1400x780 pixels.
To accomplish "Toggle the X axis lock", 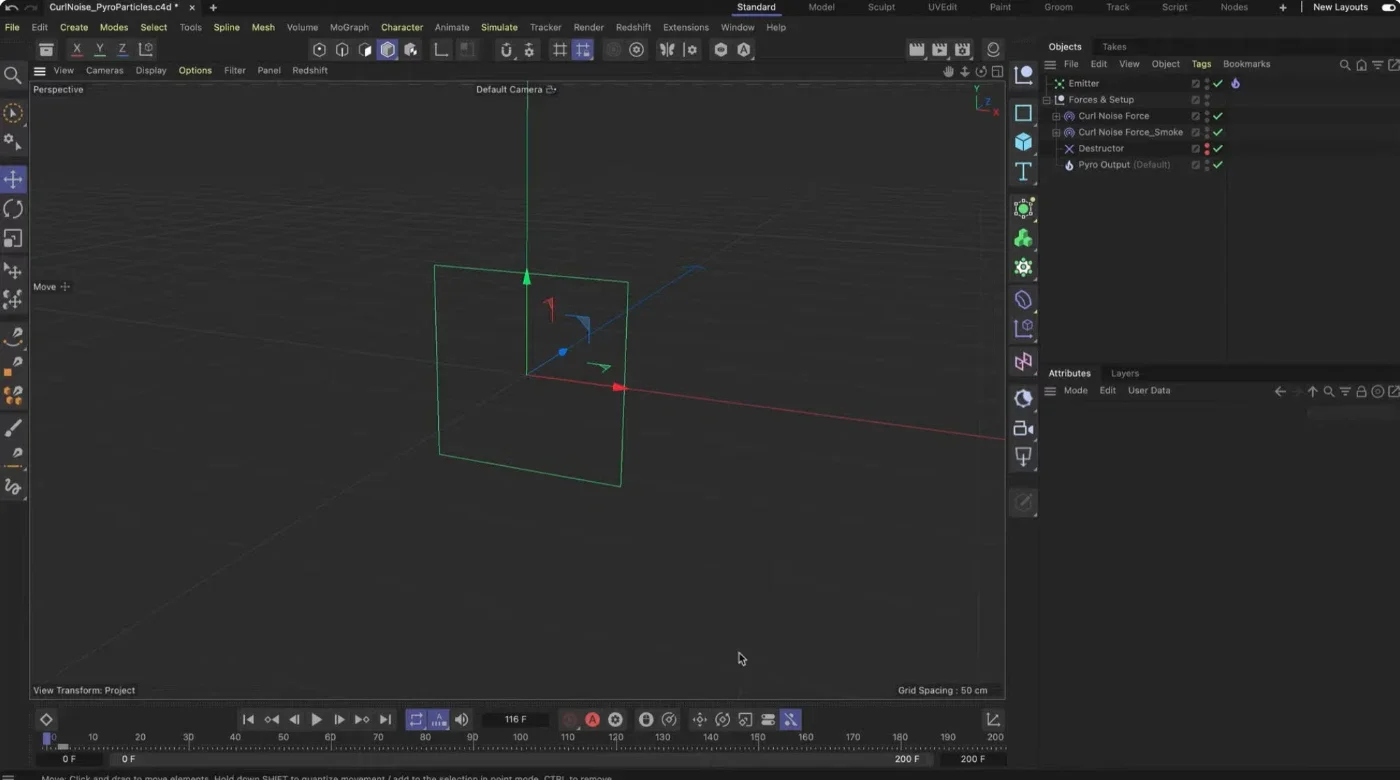I will (77, 49).
